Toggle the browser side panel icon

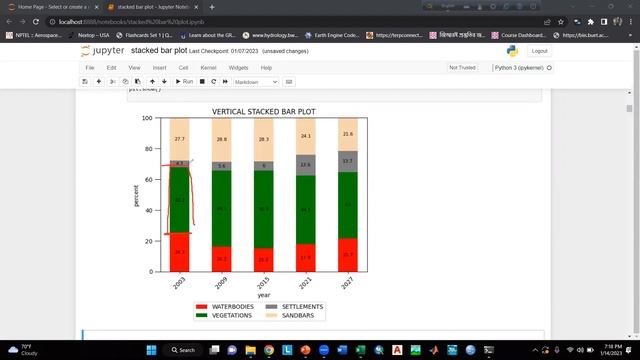coord(604,22)
